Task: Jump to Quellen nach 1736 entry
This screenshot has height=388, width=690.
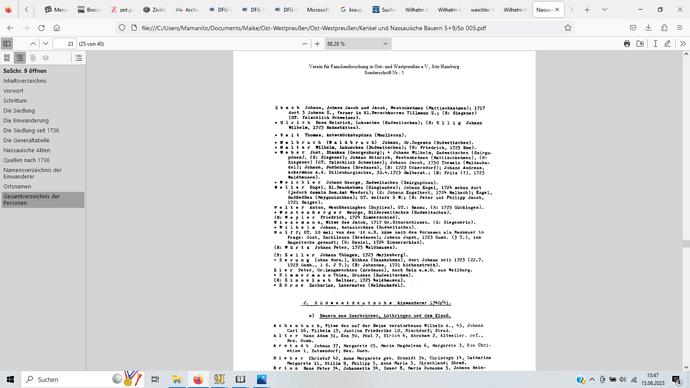Action: click(26, 160)
